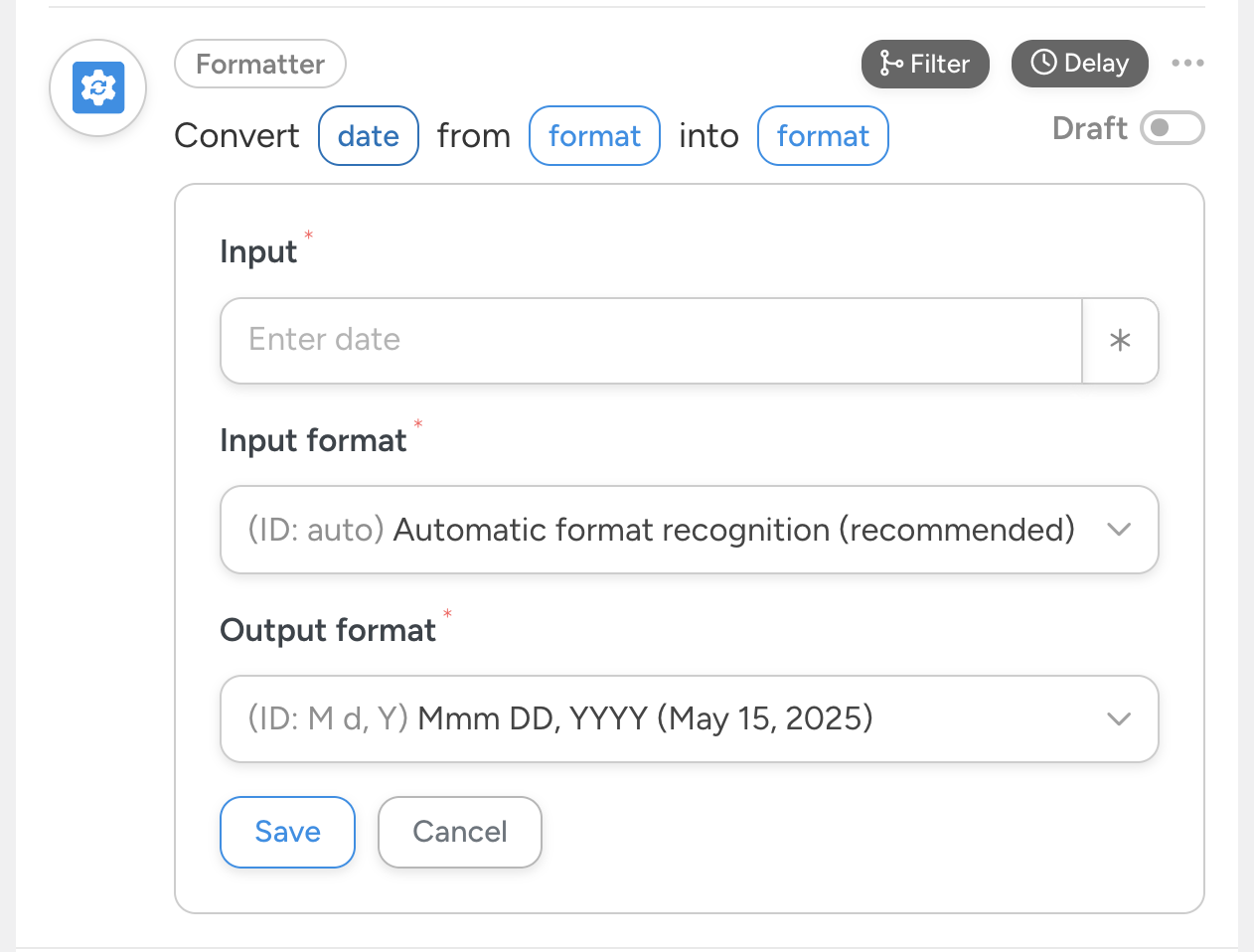The height and width of the screenshot is (952, 1254).
Task: Click the "Output format" label
Action: 328,630
